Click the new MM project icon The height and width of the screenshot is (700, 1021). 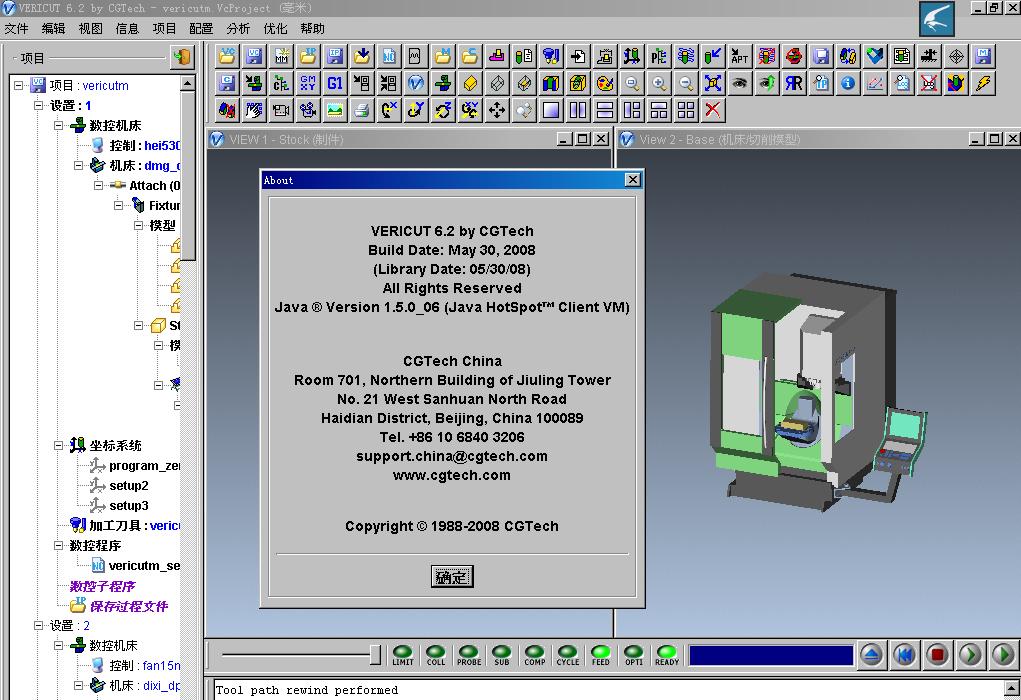click(x=281, y=56)
